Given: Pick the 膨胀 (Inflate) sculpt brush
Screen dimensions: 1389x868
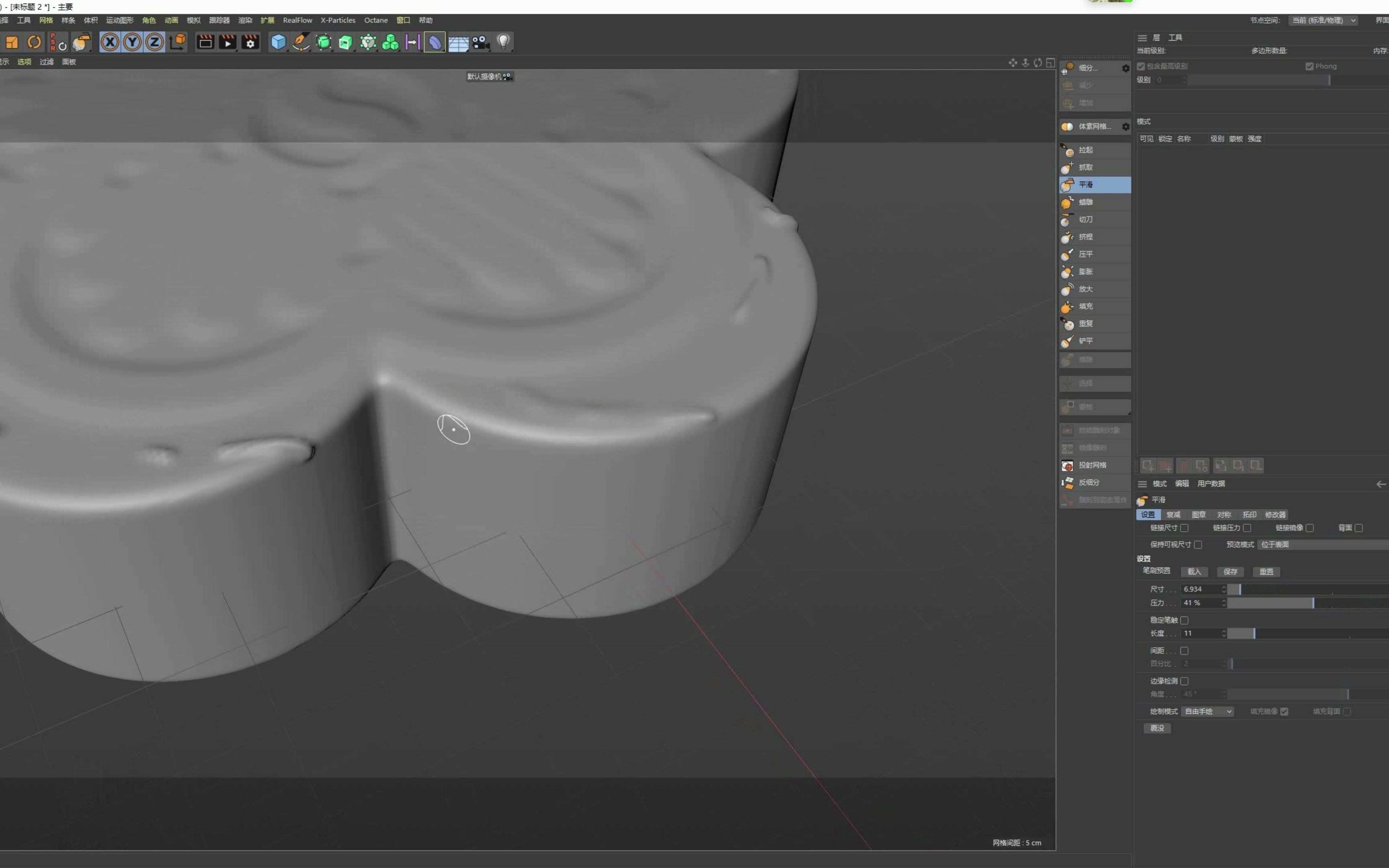Looking at the screenshot, I should 1086,272.
